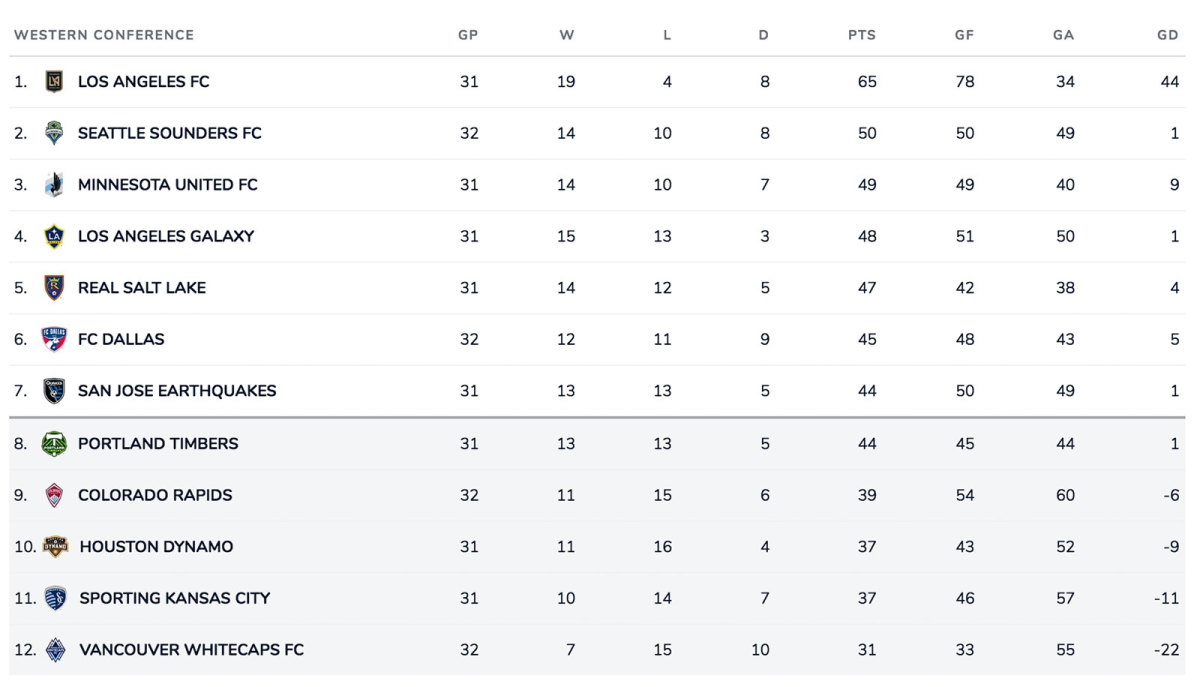Open the Vancouver Whitecaps FC team link
Screen dimensions: 1200x687
[191, 650]
